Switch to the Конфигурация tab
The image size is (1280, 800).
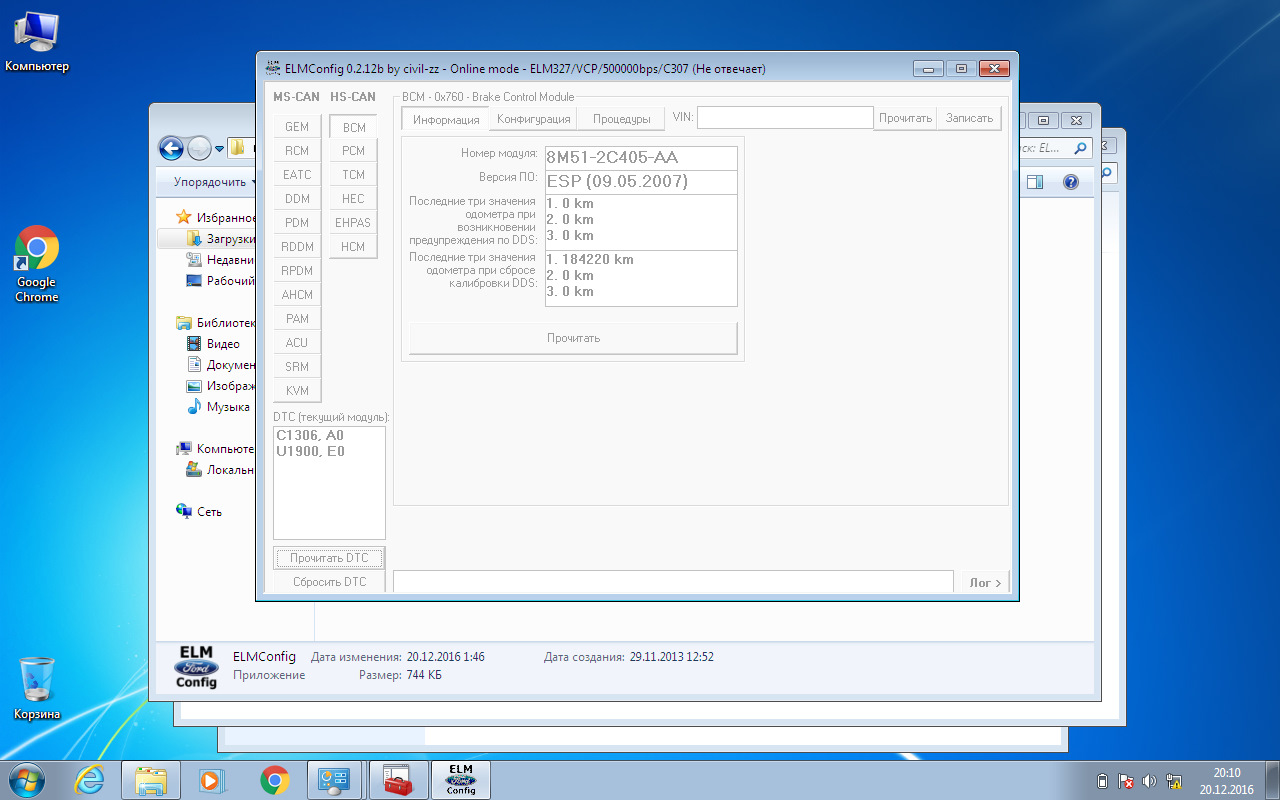point(534,119)
